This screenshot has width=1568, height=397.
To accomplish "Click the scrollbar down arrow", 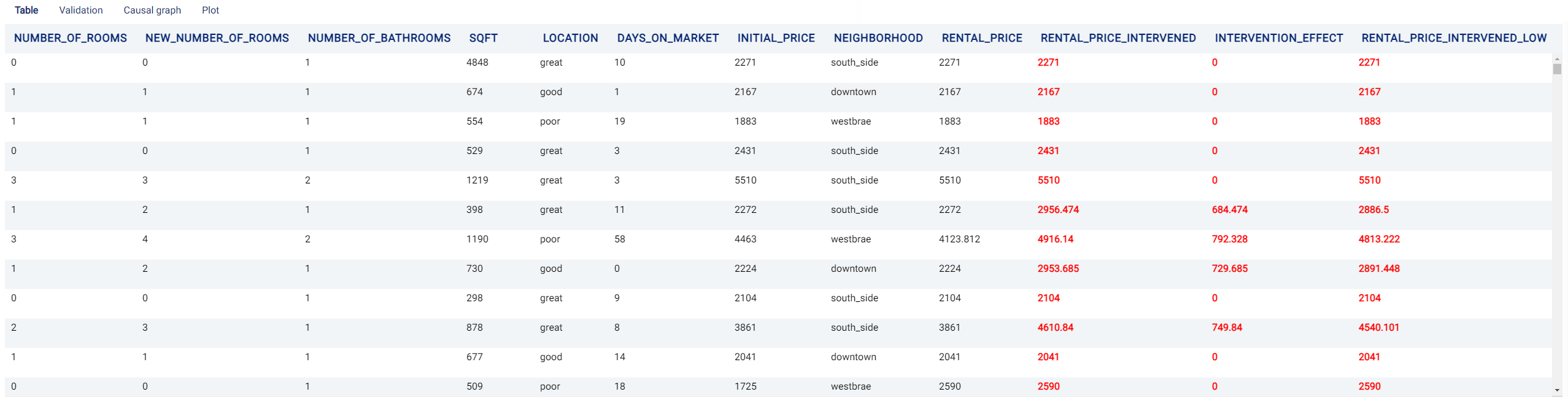I will click(x=1557, y=390).
